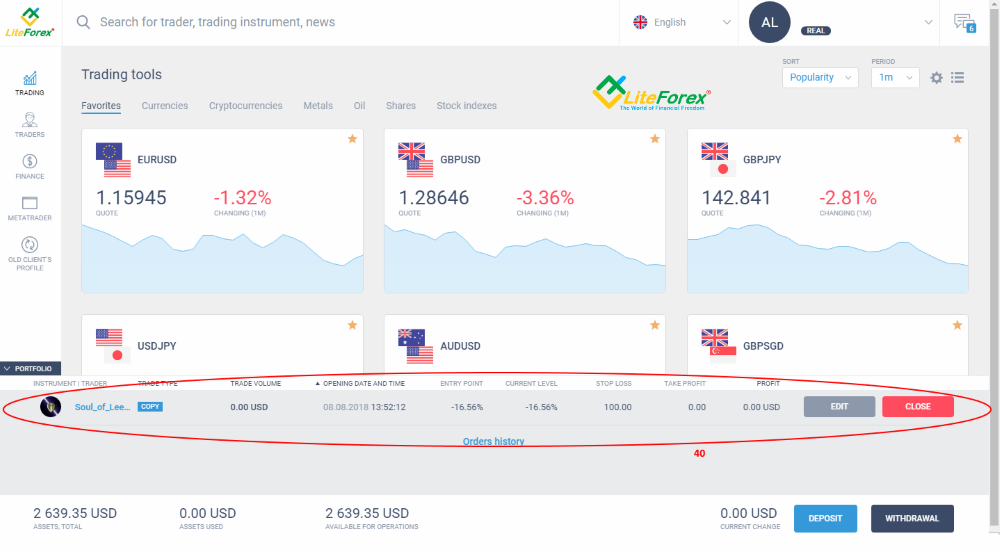Select the Stock indexes tab

pyautogui.click(x=466, y=106)
